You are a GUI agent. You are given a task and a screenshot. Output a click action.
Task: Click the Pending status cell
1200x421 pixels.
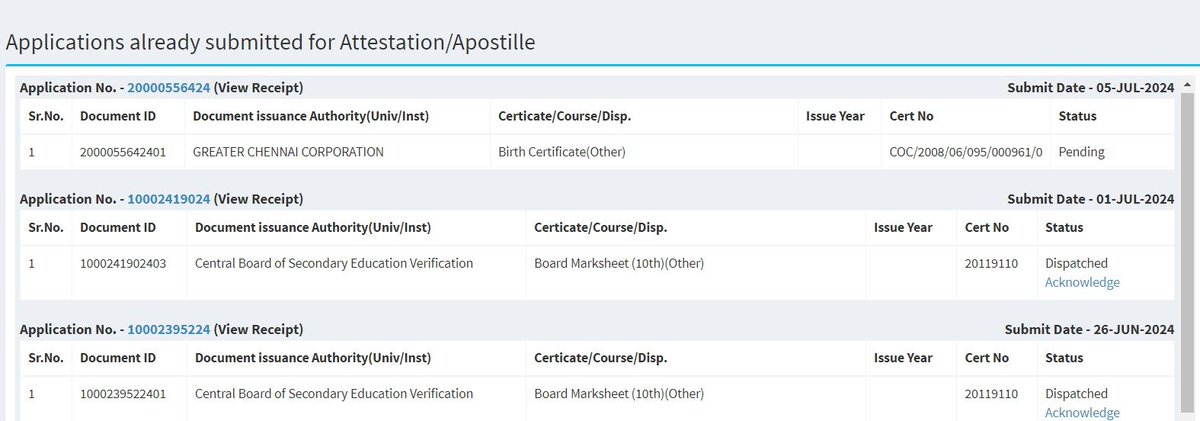[1081, 152]
